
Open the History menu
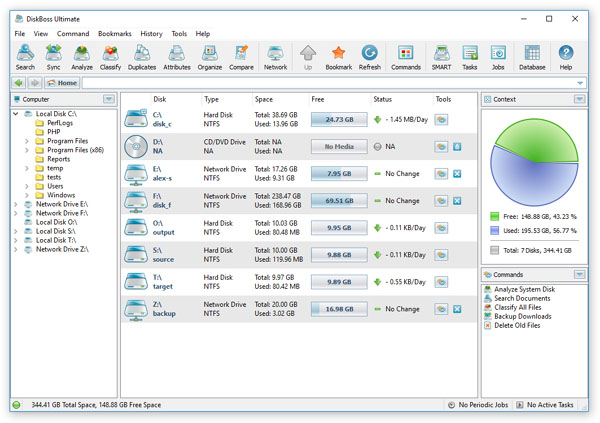click(151, 34)
